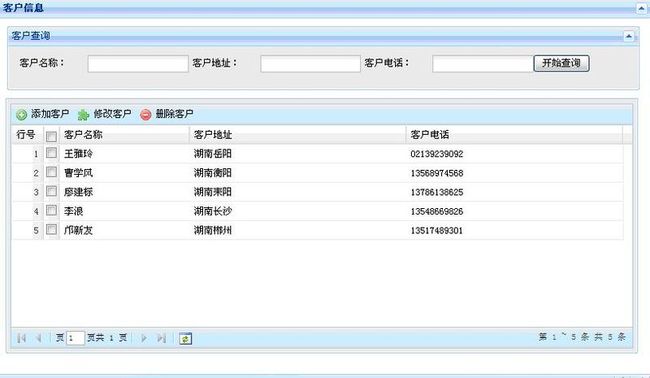Go to next page in pager
The height and width of the screenshot is (378, 650).
click(x=144, y=338)
